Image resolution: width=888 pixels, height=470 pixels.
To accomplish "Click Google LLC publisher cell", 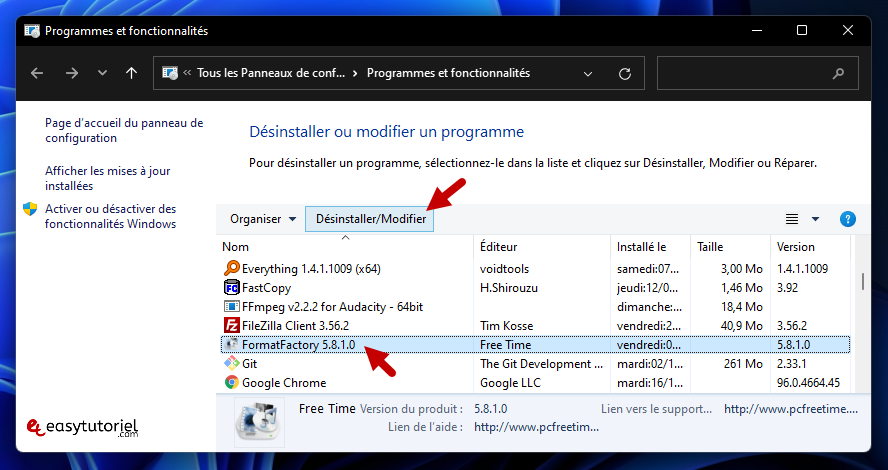I will tap(510, 383).
